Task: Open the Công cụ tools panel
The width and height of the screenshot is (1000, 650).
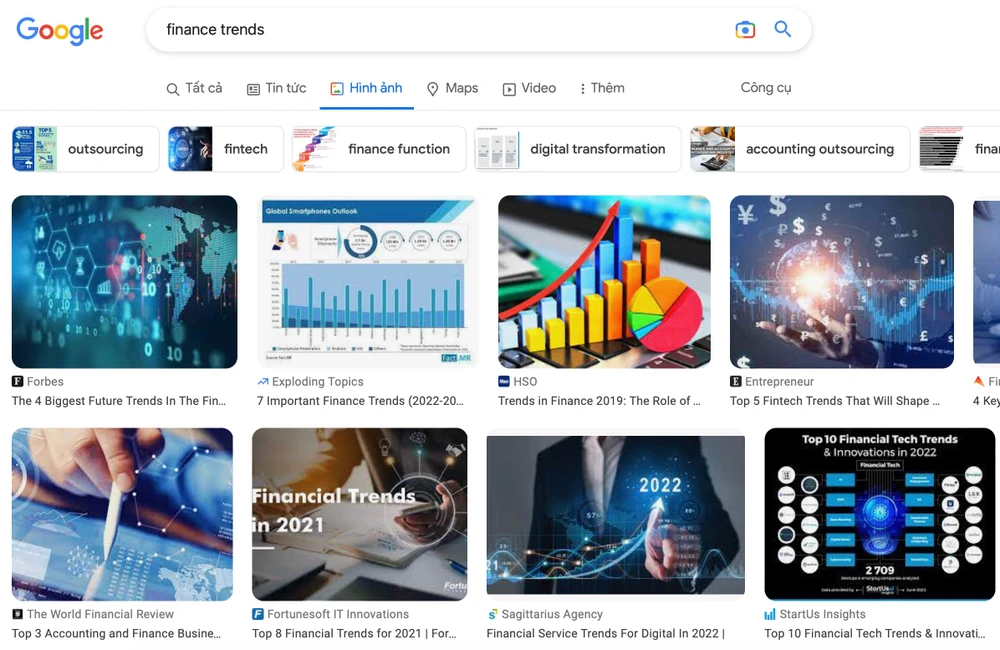Action: [x=765, y=88]
